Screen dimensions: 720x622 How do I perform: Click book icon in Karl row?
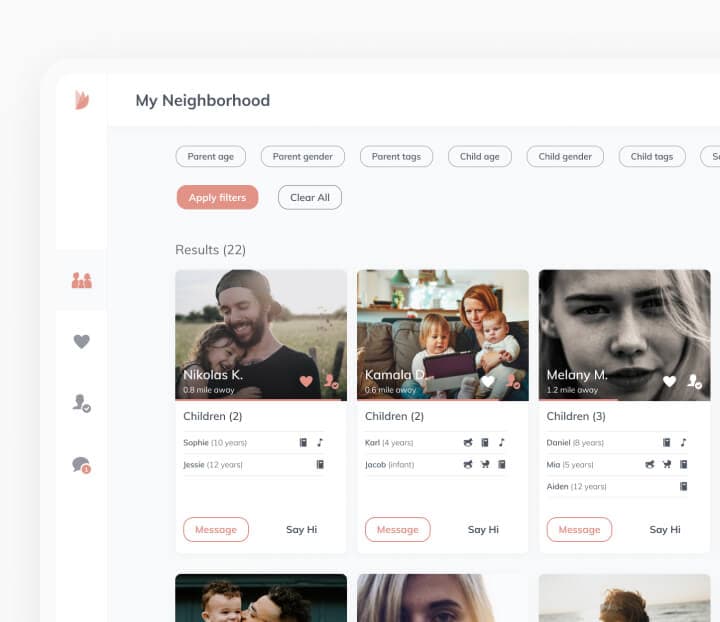click(x=485, y=442)
